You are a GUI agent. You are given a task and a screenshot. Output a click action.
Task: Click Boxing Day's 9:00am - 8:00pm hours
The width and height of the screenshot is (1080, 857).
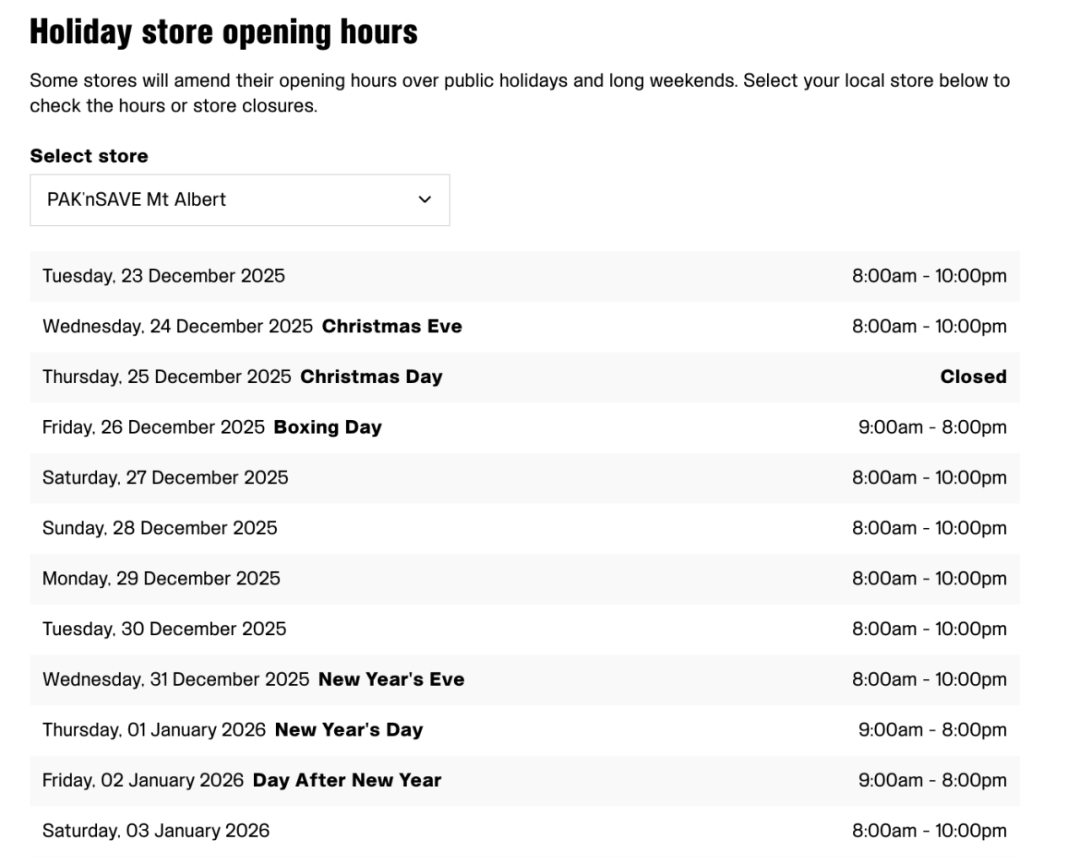(x=932, y=427)
